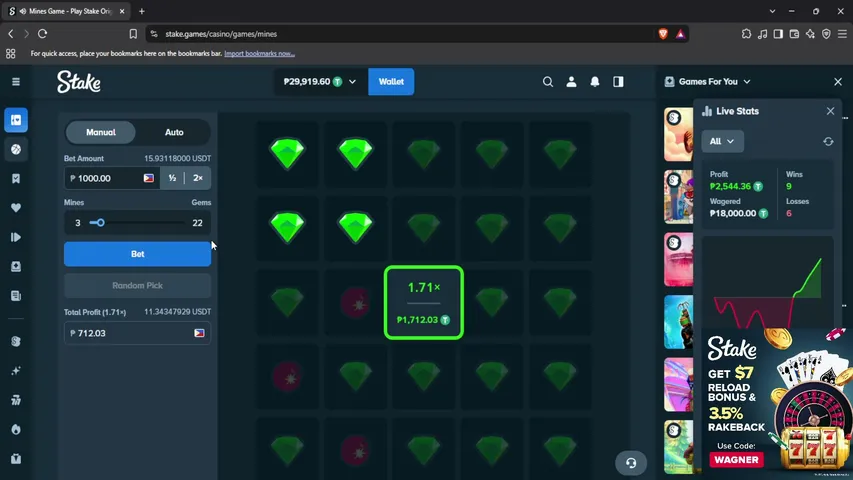Click the Stake logo

[79, 82]
